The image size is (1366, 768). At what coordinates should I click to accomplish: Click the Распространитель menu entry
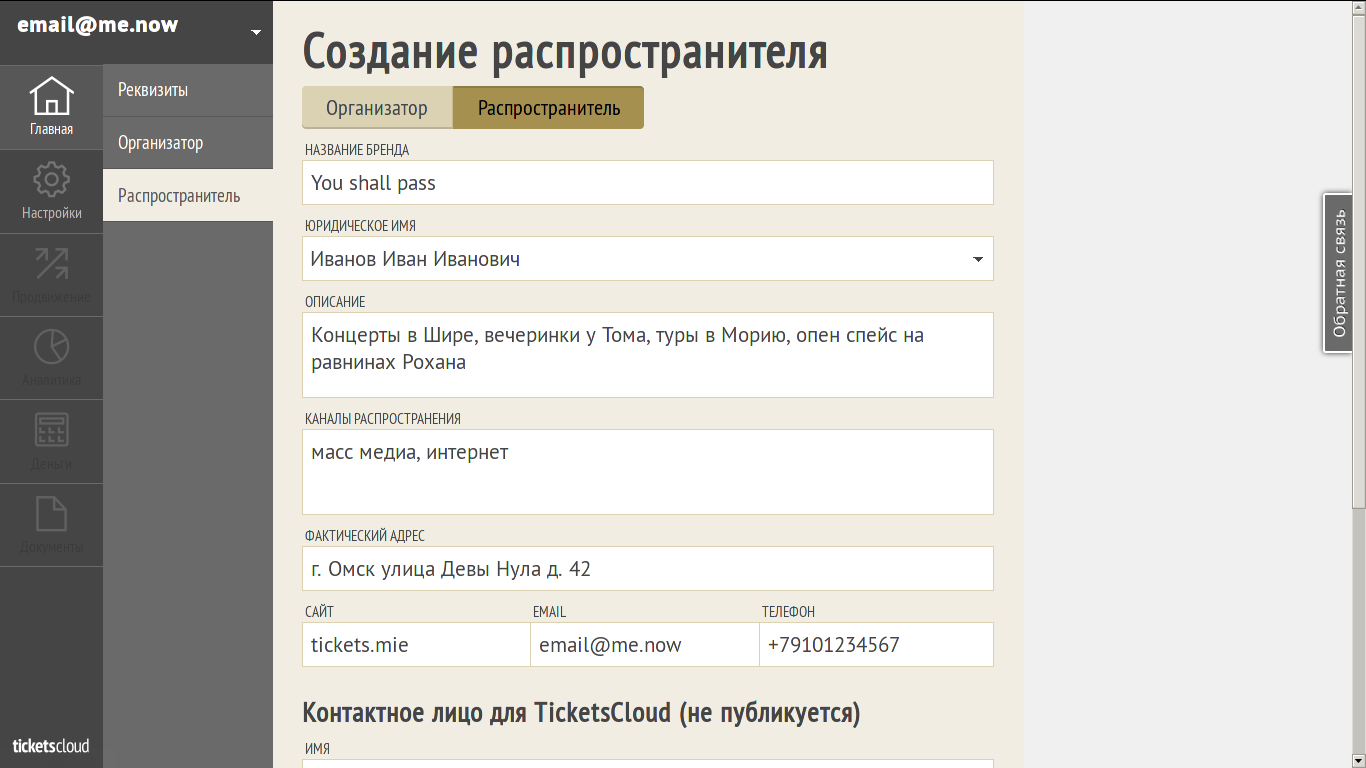(x=187, y=195)
